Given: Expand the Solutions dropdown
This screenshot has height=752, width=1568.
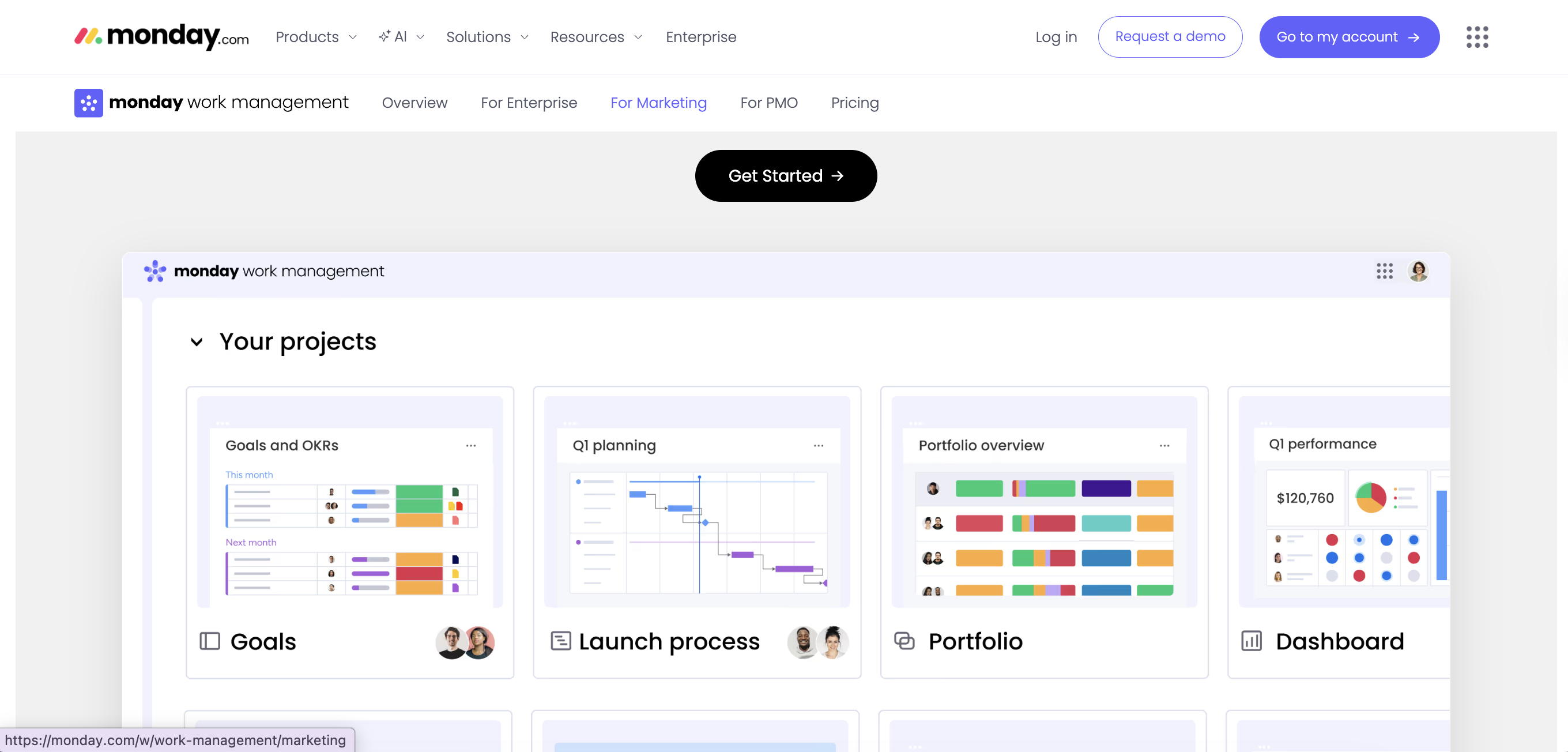Looking at the screenshot, I should coord(487,37).
